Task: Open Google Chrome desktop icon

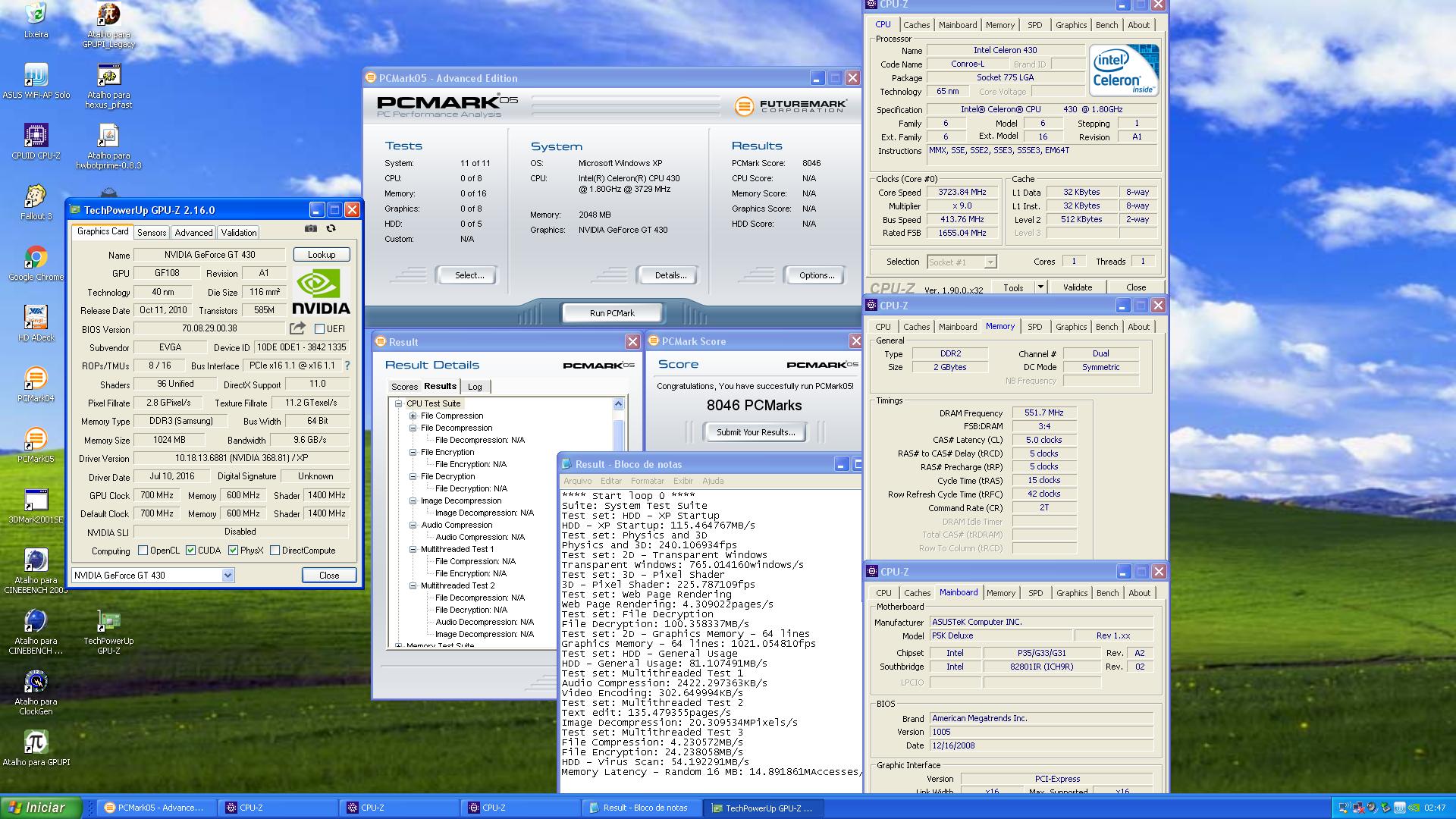Action: 36,262
